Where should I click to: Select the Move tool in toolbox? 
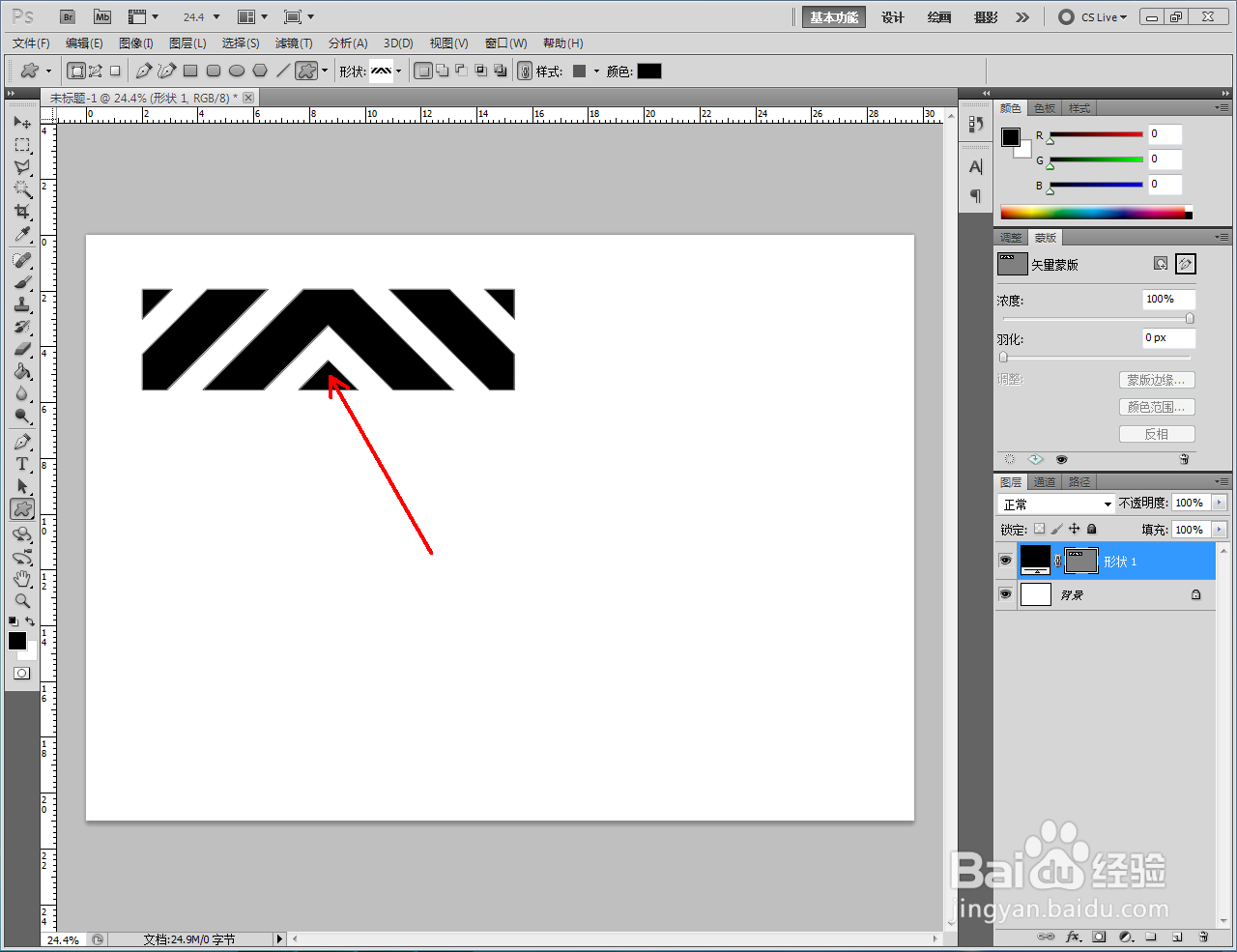22,123
